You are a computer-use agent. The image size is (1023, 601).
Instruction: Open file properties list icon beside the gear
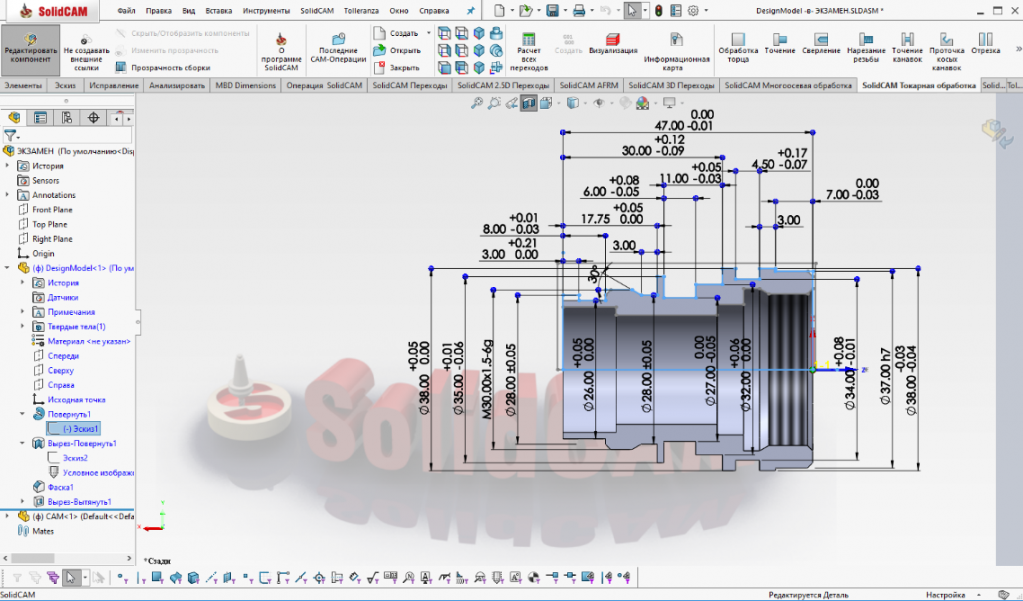pyautogui.click(x=676, y=10)
